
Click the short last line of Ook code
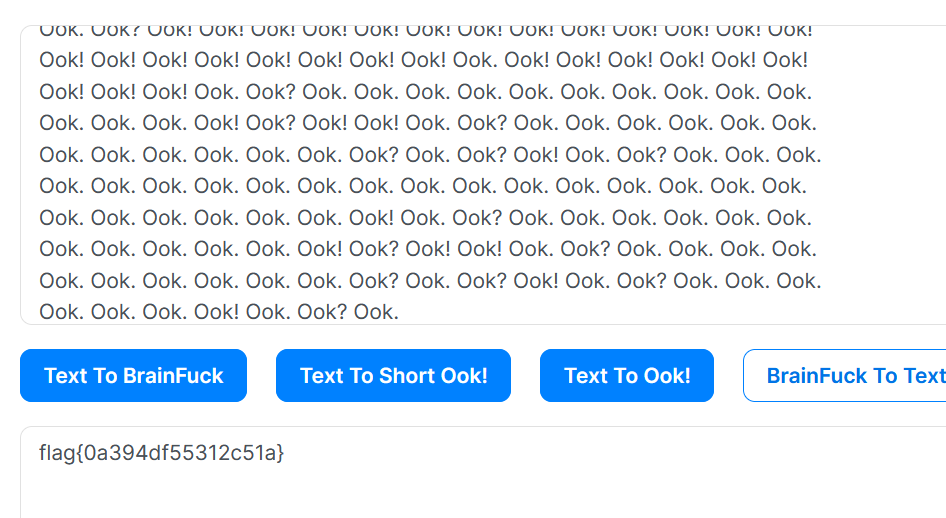coord(218,312)
